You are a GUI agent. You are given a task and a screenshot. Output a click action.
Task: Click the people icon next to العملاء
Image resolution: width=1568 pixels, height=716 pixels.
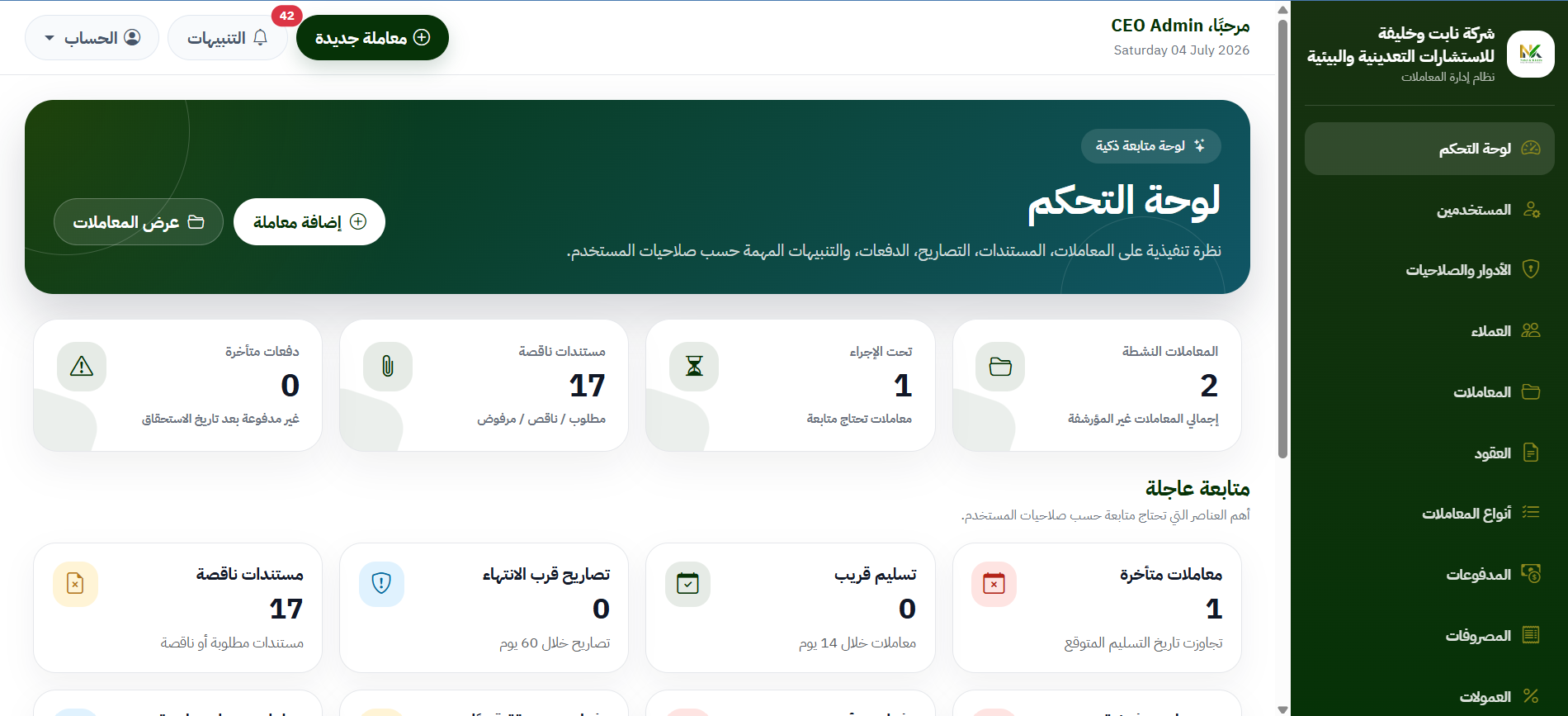pyautogui.click(x=1531, y=330)
